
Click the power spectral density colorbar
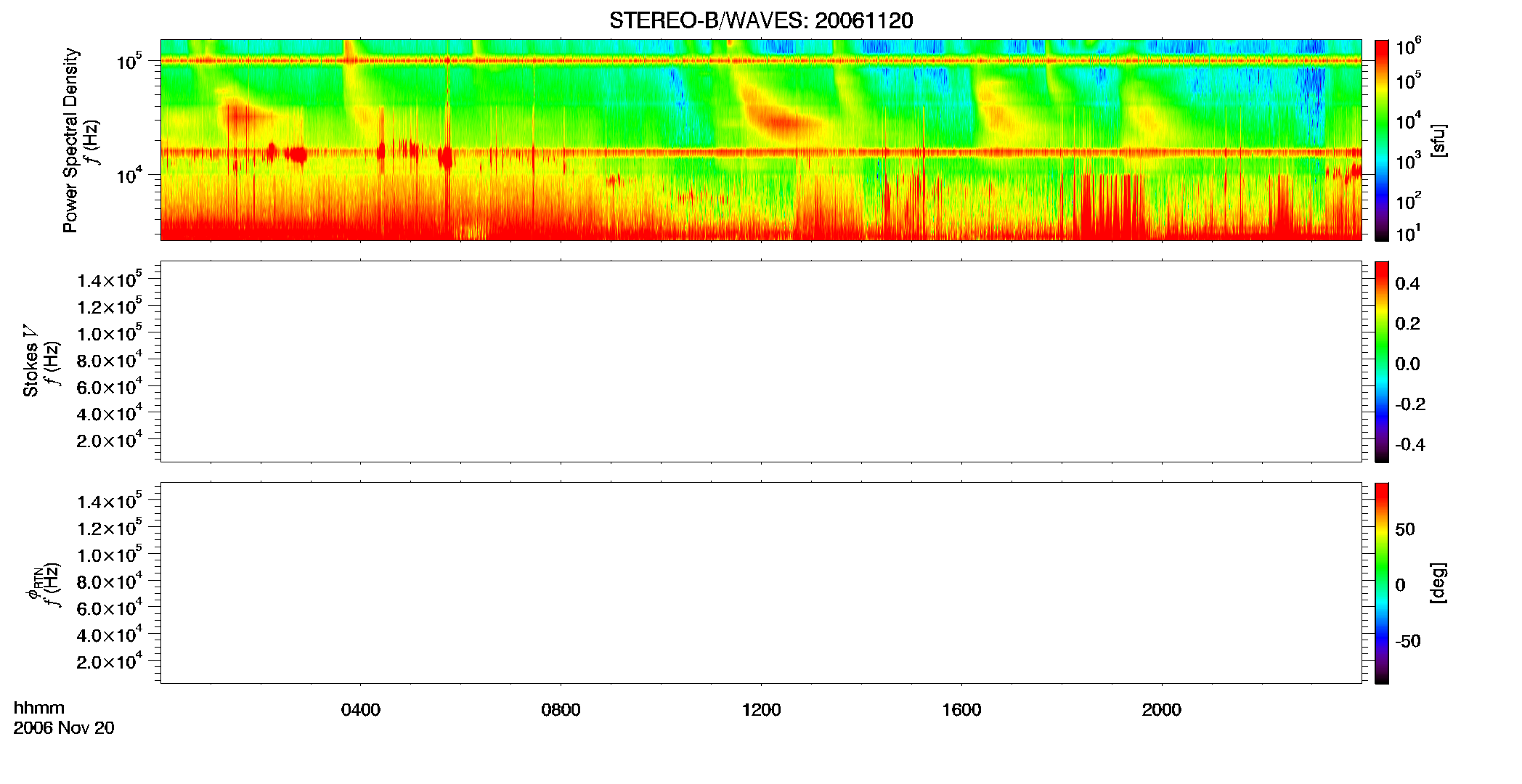[x=1382, y=140]
